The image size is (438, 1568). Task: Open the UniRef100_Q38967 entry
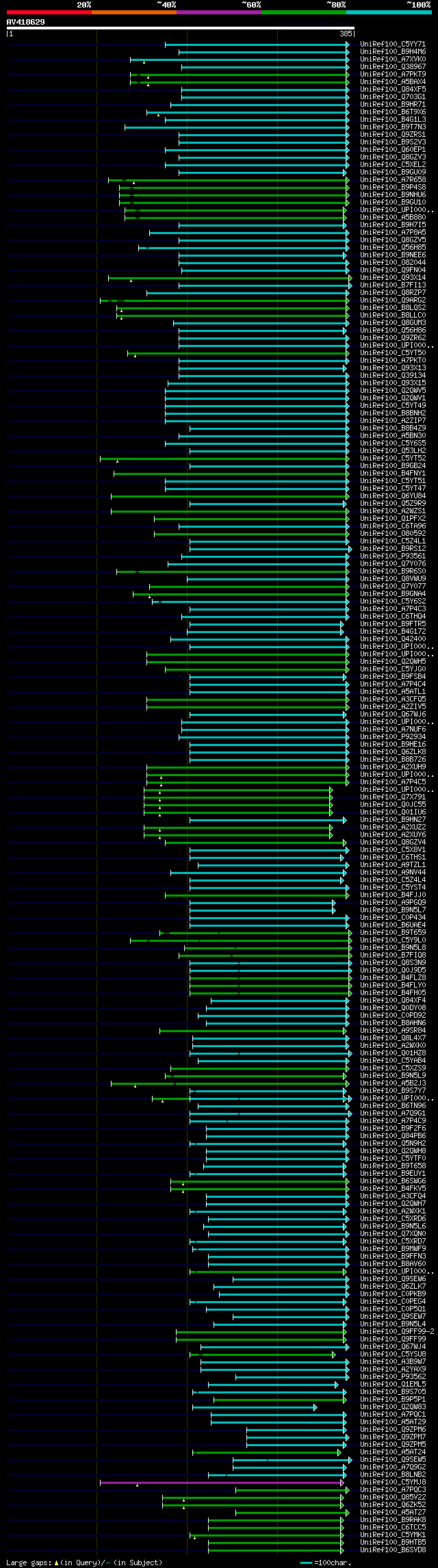393,66
